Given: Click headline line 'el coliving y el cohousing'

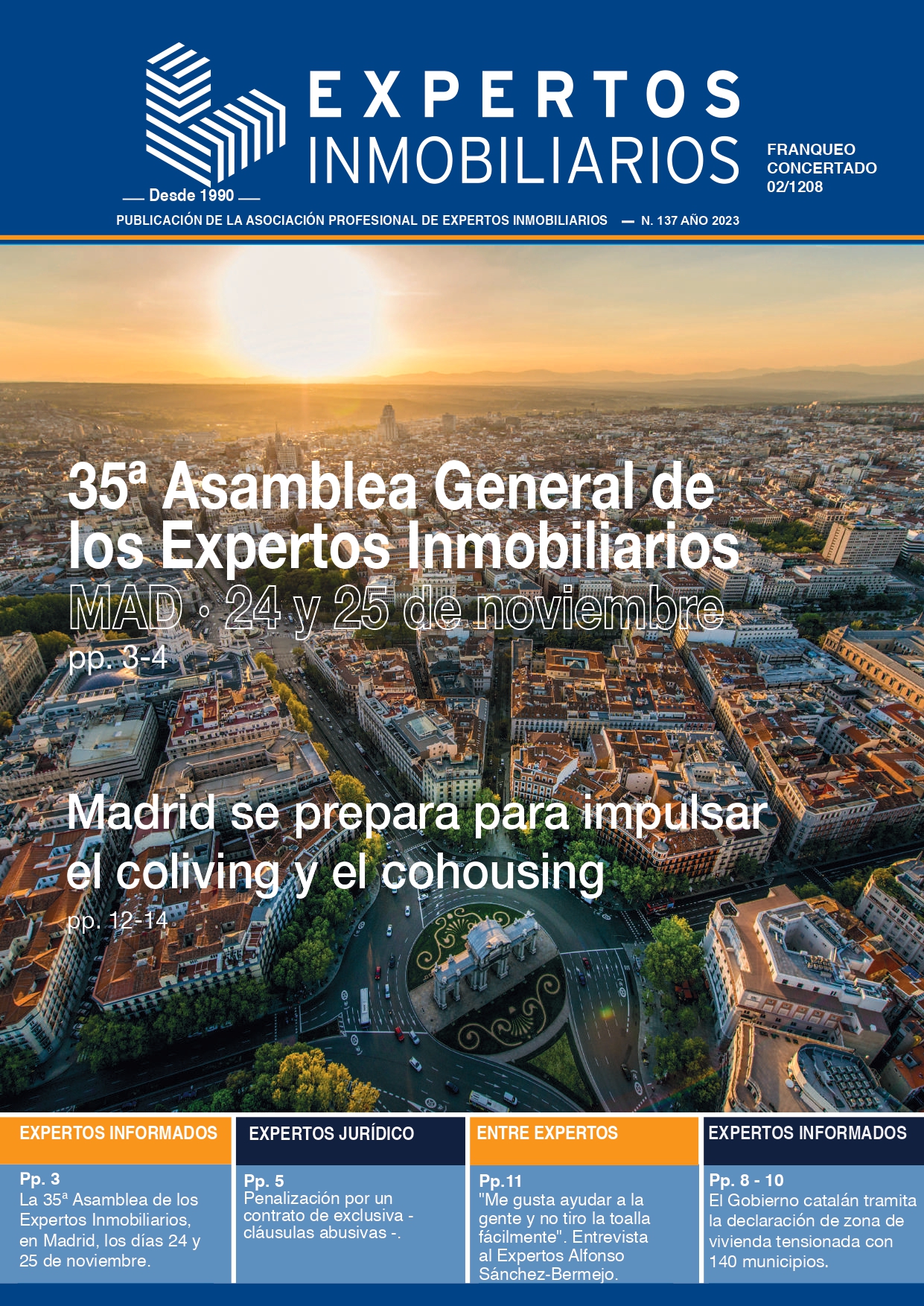Looking at the screenshot, I should (x=336, y=872).
